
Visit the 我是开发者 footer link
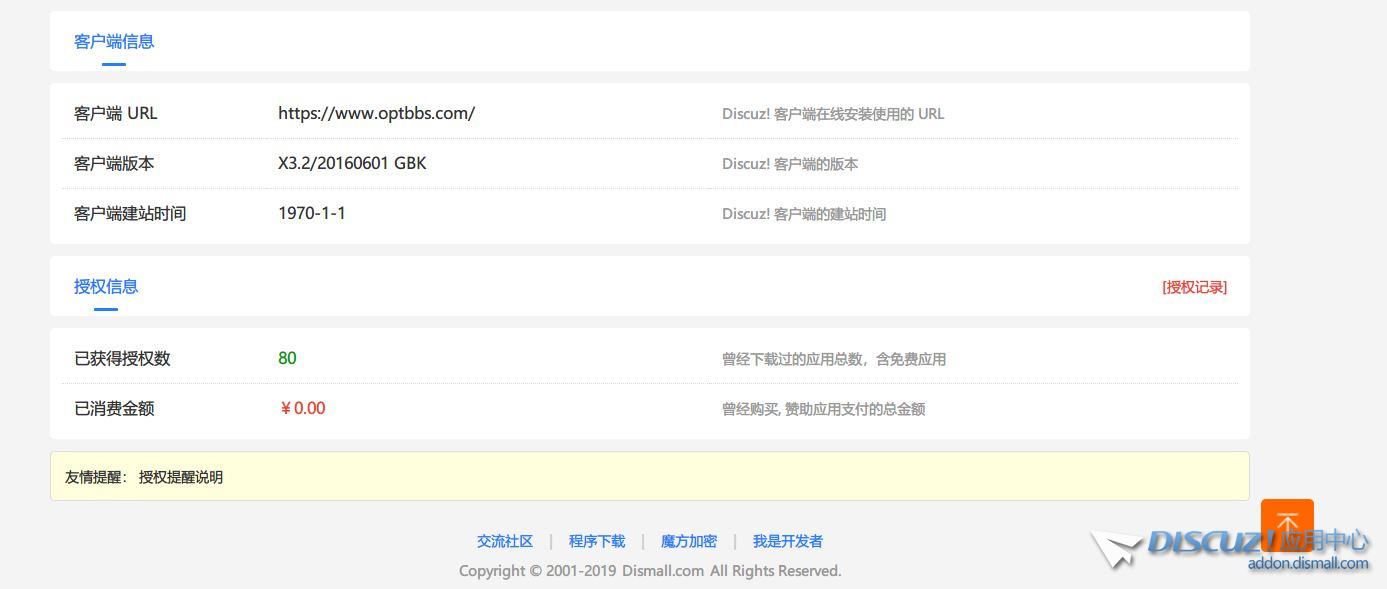tap(788, 541)
